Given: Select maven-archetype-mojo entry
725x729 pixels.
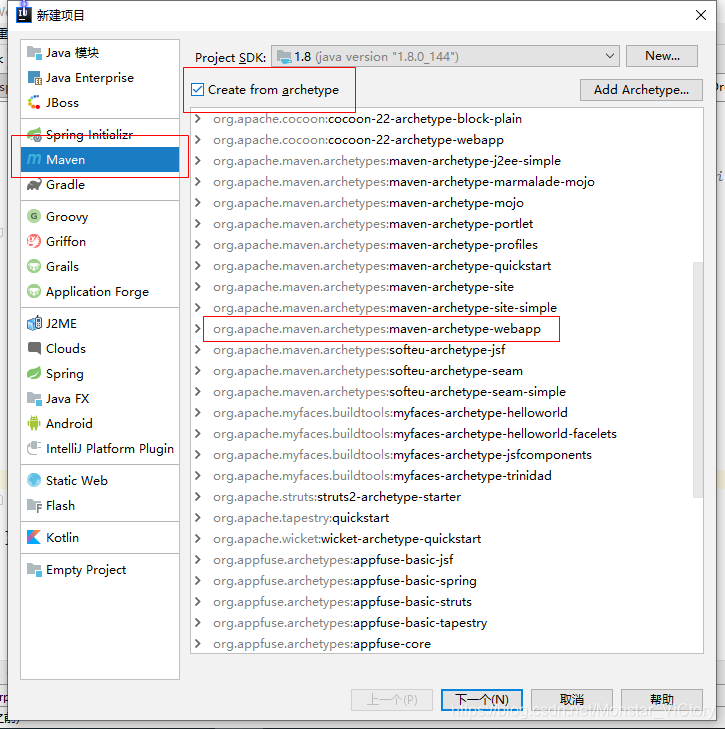Looking at the screenshot, I should pos(368,203).
